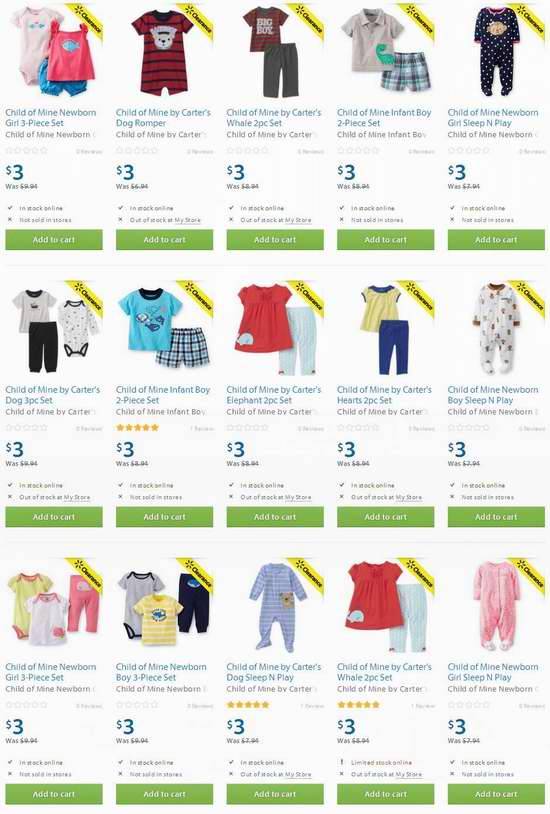This screenshot has width=550, height=814.
Task: Add Elephant 2pc Set to cart
Action: tap(275, 517)
